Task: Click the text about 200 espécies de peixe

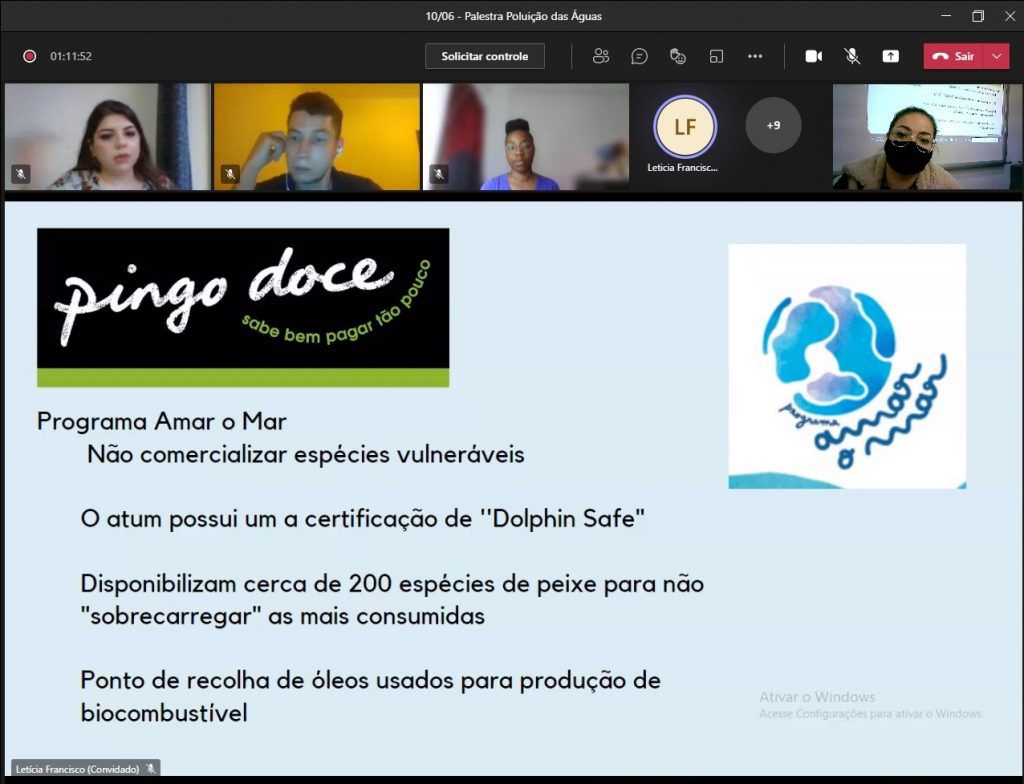Action: coord(392,600)
